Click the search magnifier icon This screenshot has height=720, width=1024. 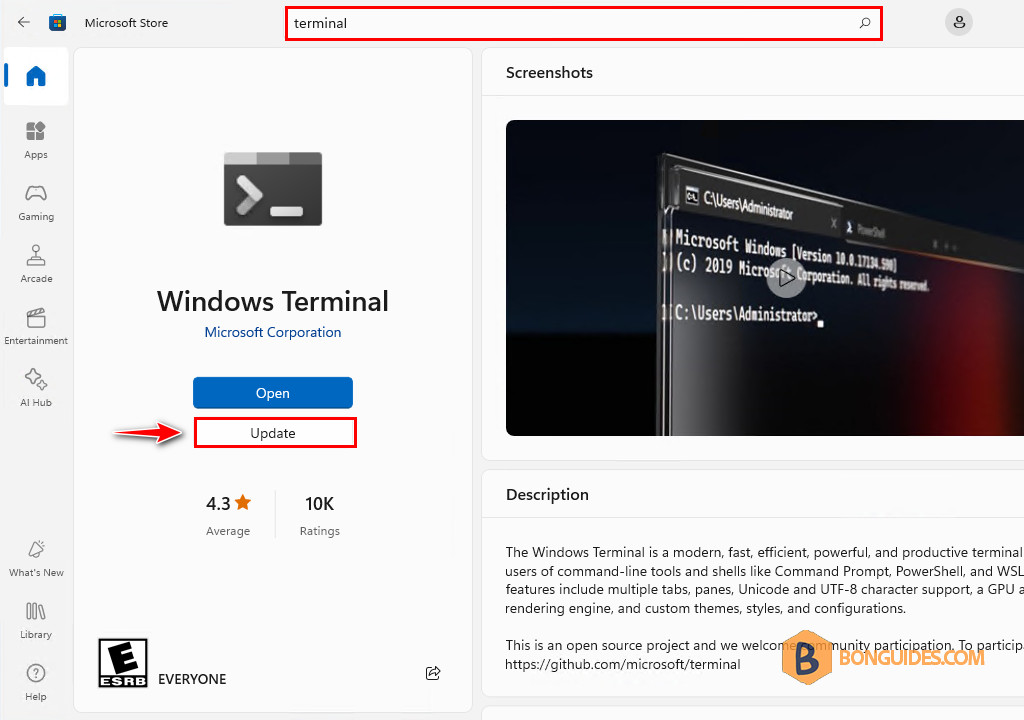865,23
